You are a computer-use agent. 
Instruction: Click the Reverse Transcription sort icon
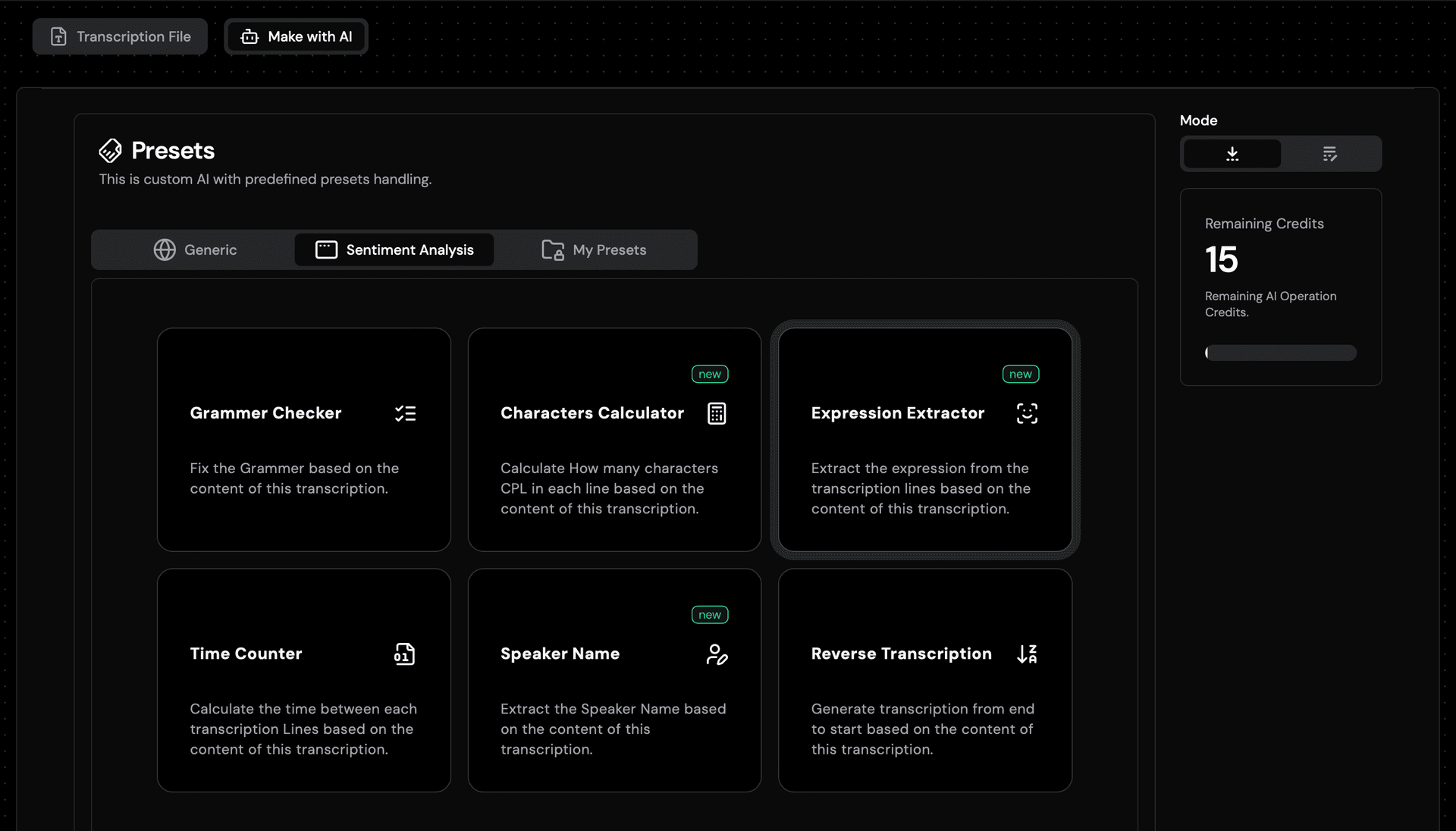(1027, 654)
